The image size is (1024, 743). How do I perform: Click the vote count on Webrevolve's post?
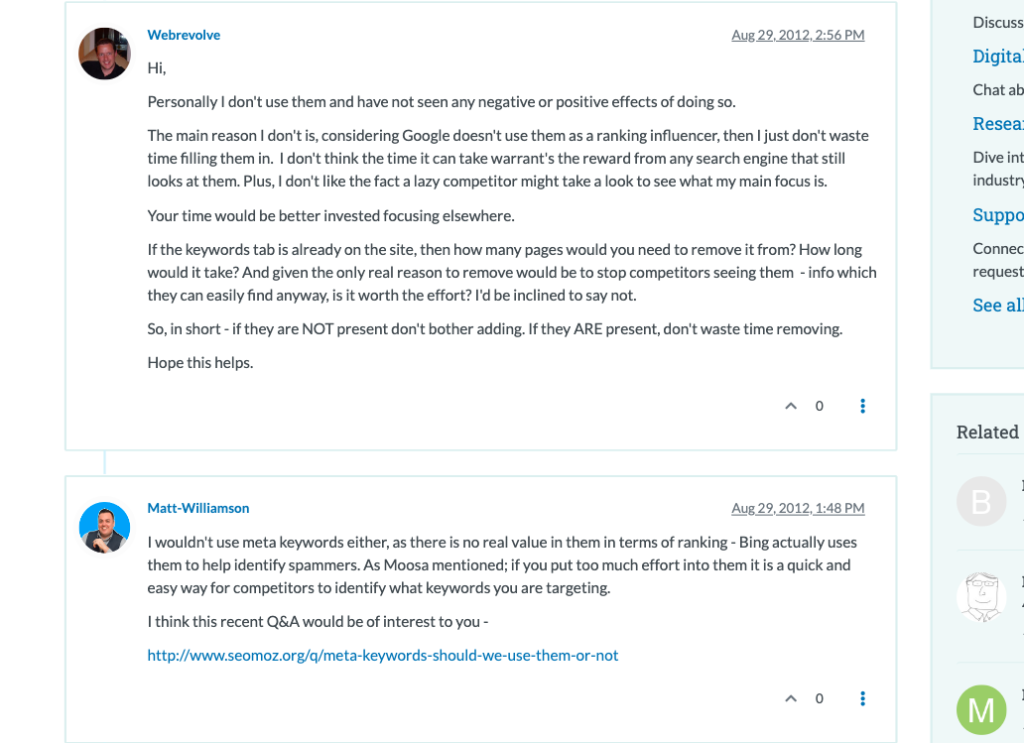coord(819,406)
